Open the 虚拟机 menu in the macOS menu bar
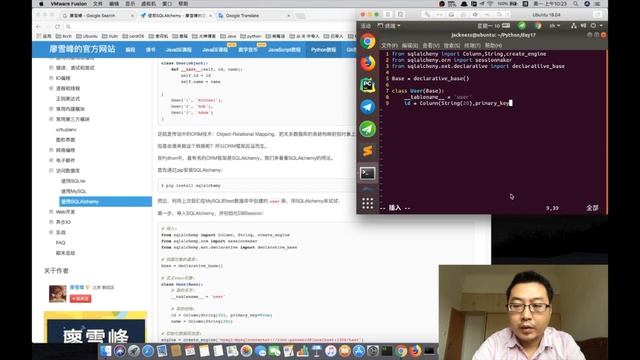 [148, 4]
